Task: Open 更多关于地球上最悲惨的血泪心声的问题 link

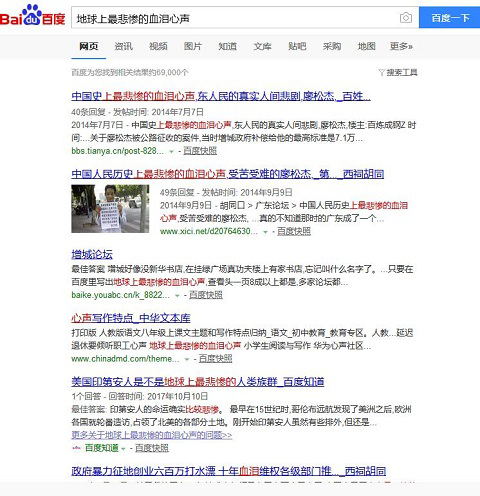Action: (x=152, y=435)
